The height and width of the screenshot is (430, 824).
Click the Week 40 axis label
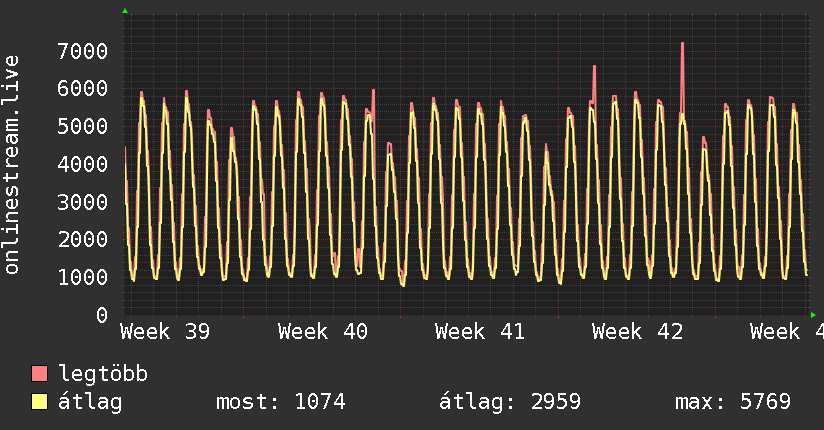tap(323, 332)
